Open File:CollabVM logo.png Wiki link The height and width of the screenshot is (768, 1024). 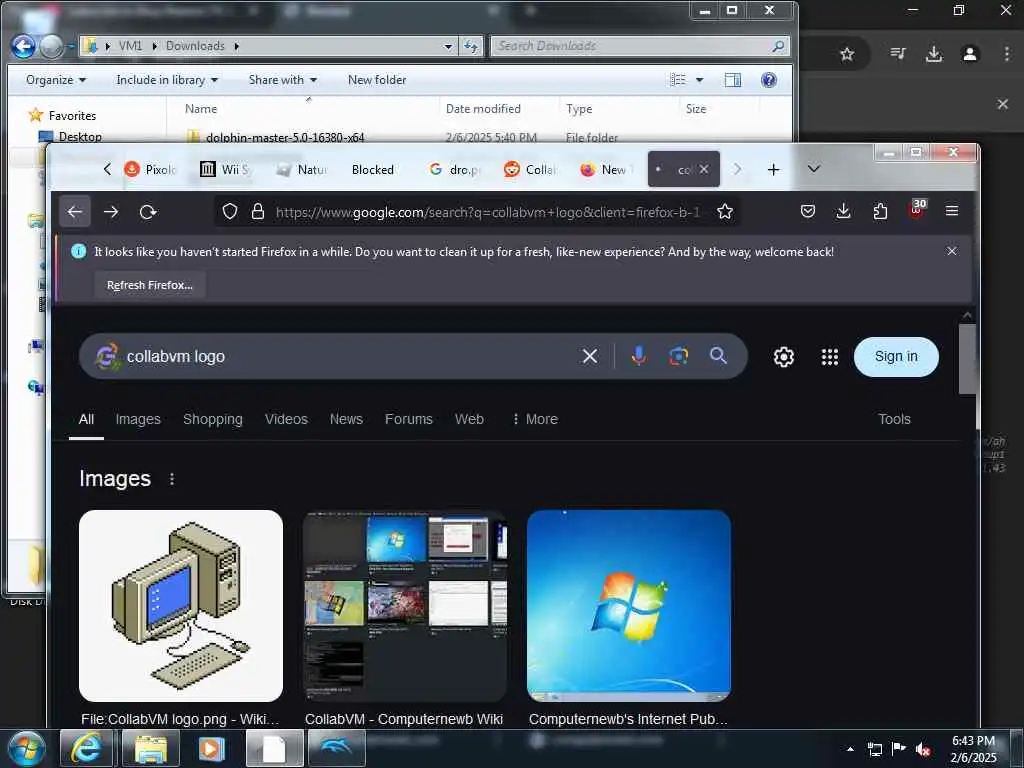(x=180, y=719)
